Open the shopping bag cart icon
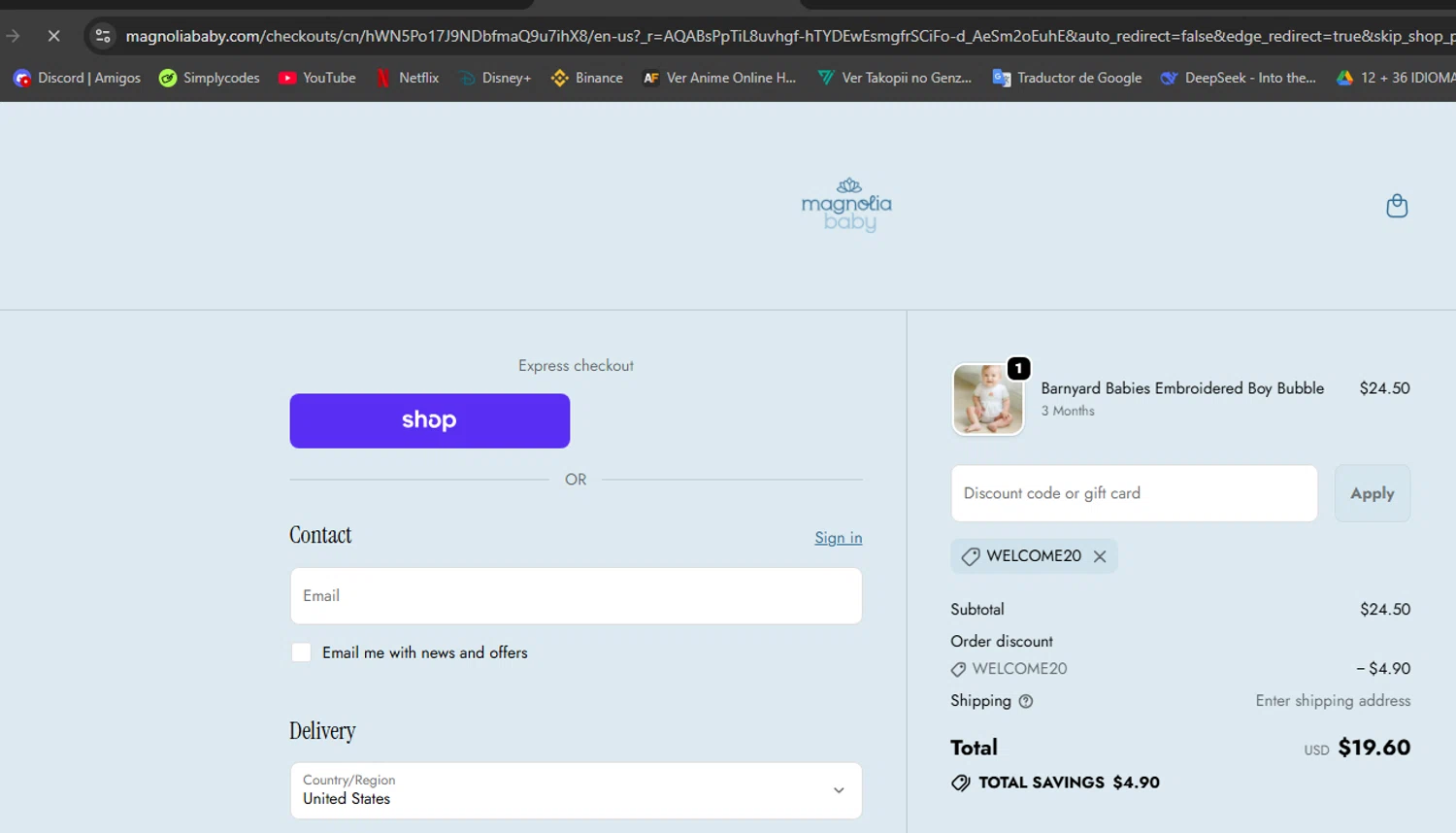Screen dimensions: 1456x833 (1397, 206)
